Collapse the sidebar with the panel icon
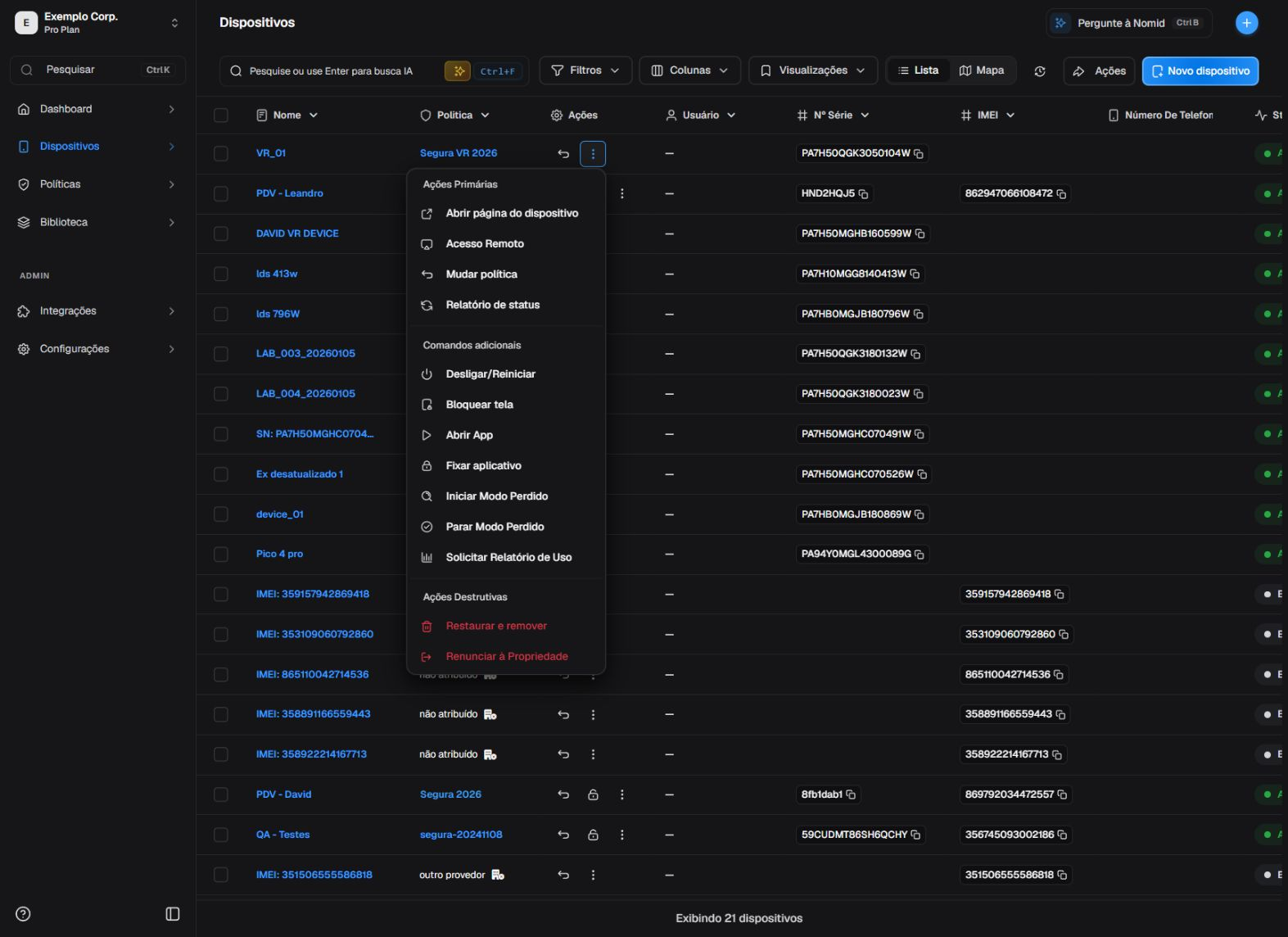1288x937 pixels. [173, 914]
